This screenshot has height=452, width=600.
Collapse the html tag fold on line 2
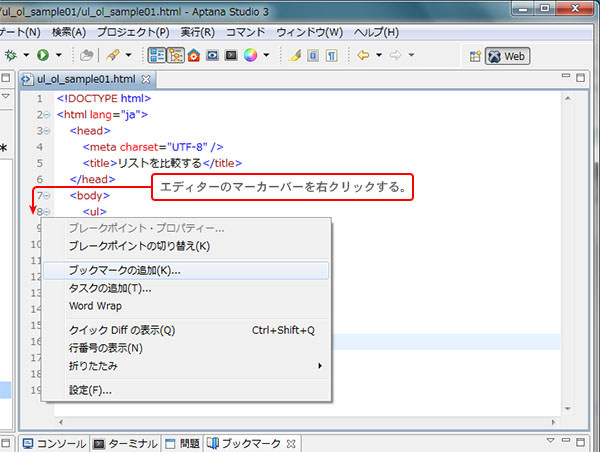coord(47,115)
